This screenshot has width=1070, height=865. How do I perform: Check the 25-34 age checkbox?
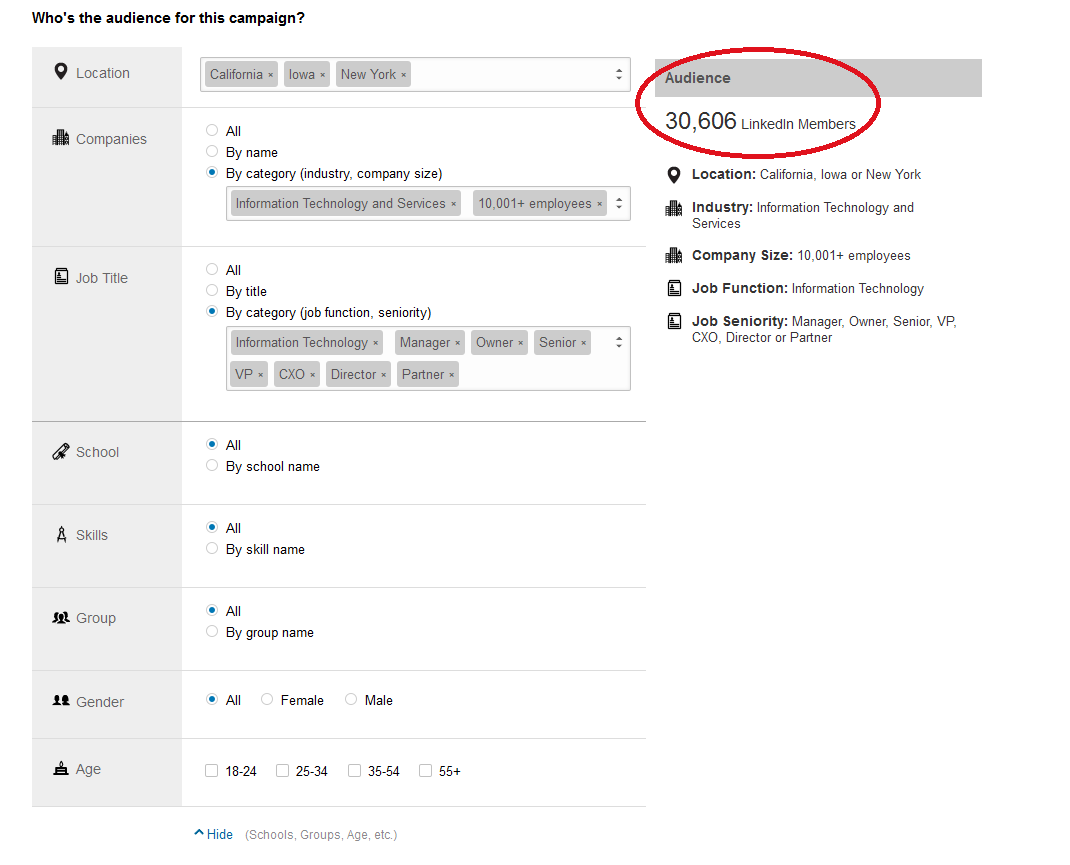coord(283,771)
